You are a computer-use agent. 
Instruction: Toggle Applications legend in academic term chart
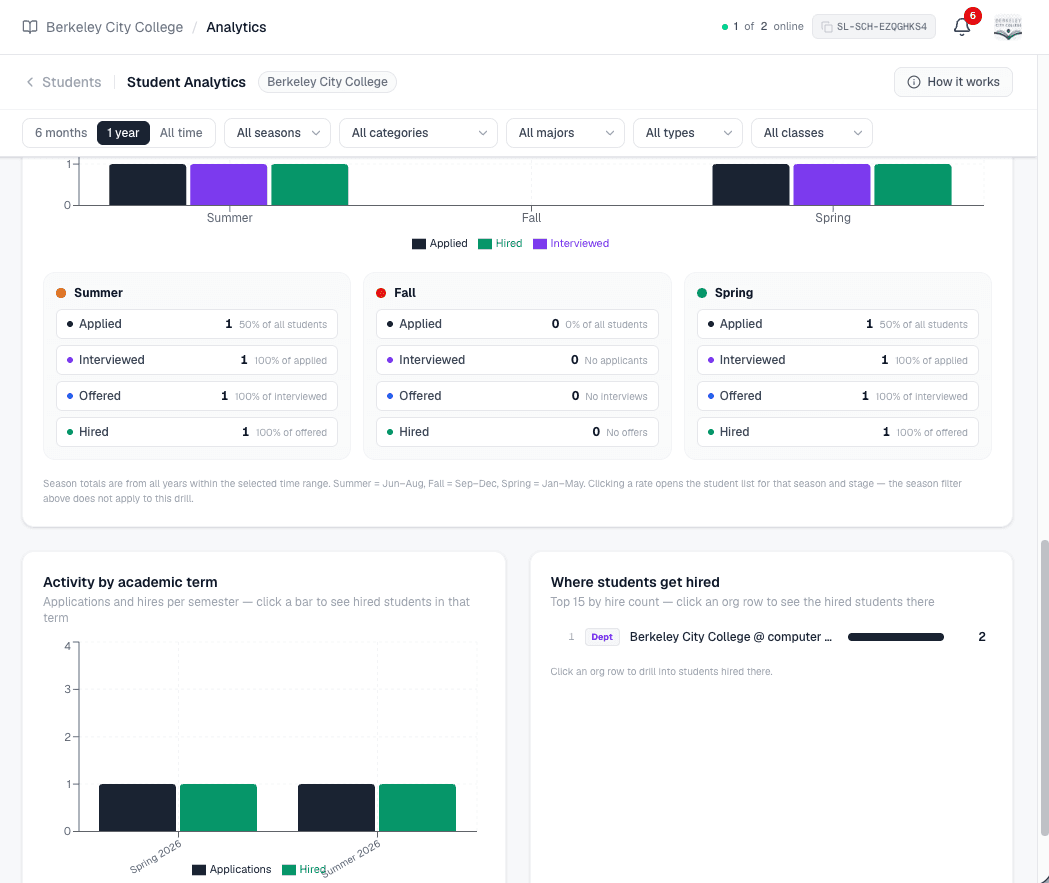pyautogui.click(x=231, y=870)
